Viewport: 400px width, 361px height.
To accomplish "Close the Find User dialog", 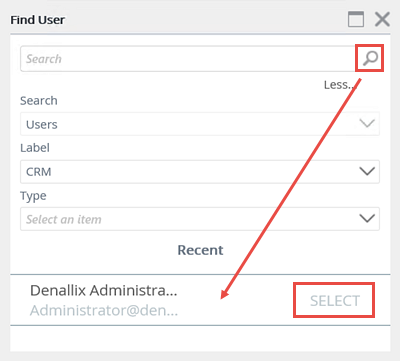I will click(x=382, y=19).
